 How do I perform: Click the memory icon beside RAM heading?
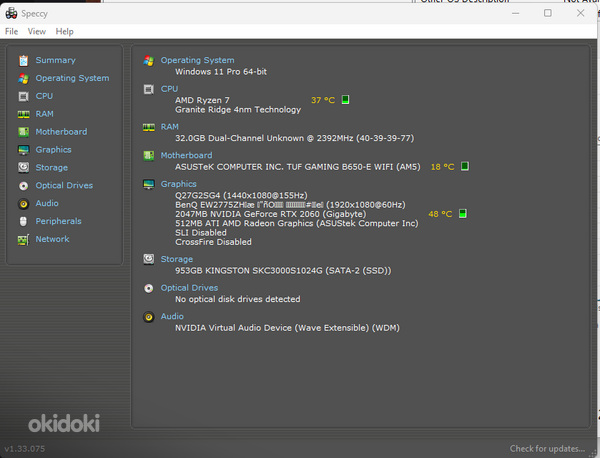(x=148, y=127)
